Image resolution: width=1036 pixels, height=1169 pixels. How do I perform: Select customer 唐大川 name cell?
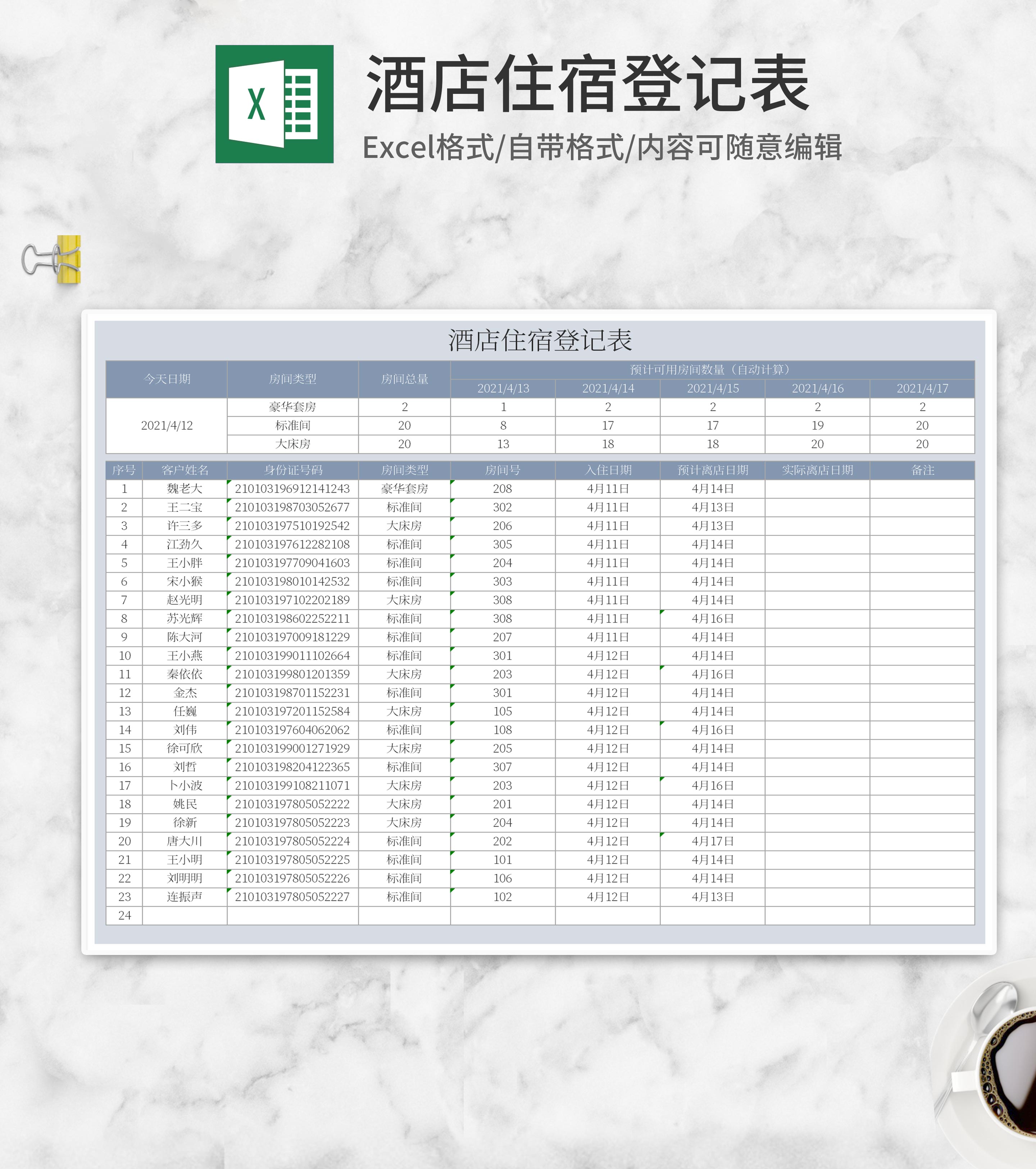185,841
